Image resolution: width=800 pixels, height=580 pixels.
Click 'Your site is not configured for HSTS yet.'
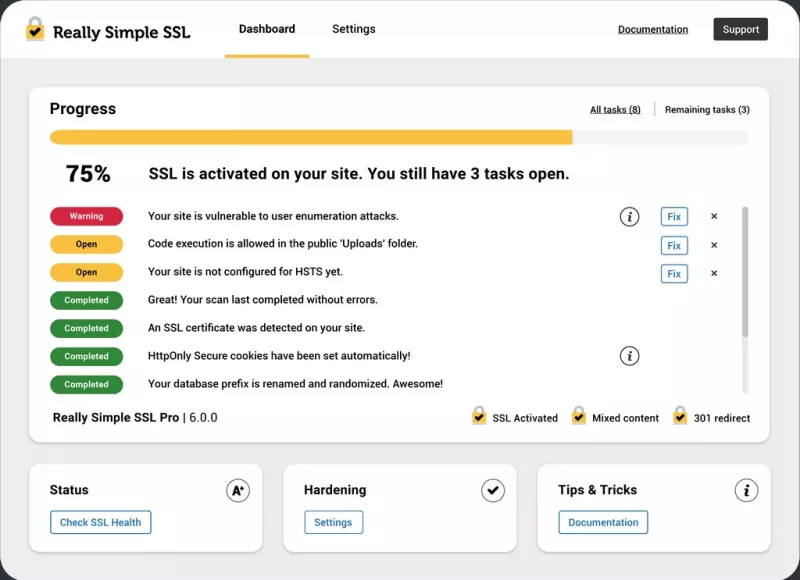(245, 272)
